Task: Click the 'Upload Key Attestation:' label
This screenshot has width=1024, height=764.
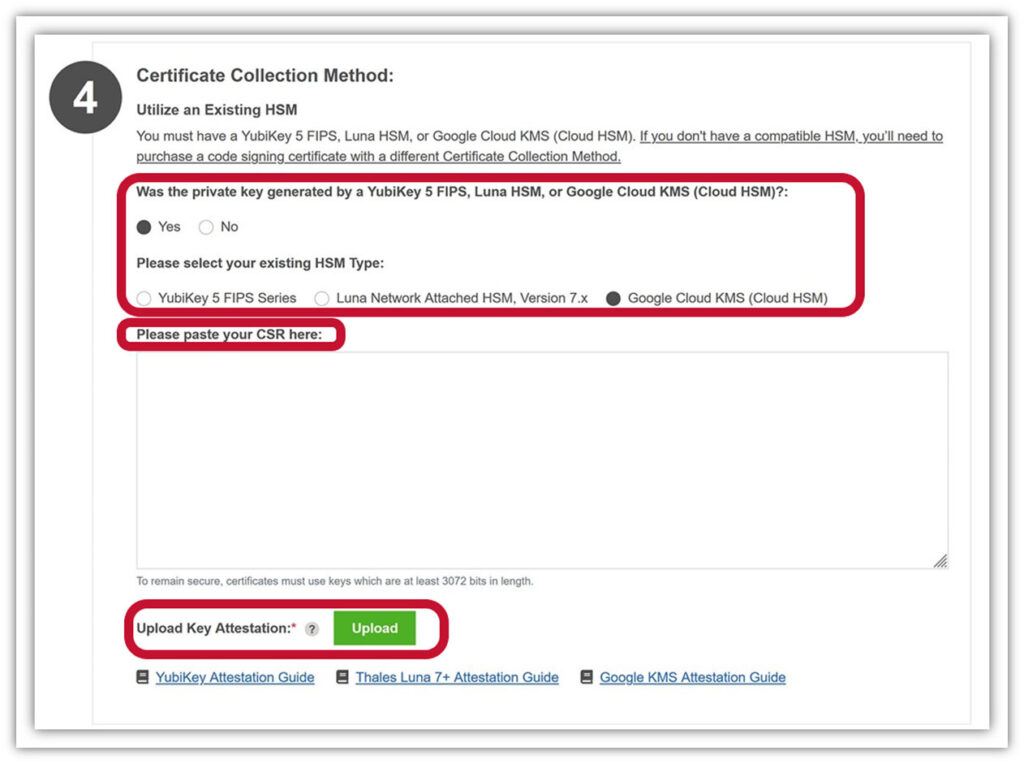Action: tap(216, 628)
